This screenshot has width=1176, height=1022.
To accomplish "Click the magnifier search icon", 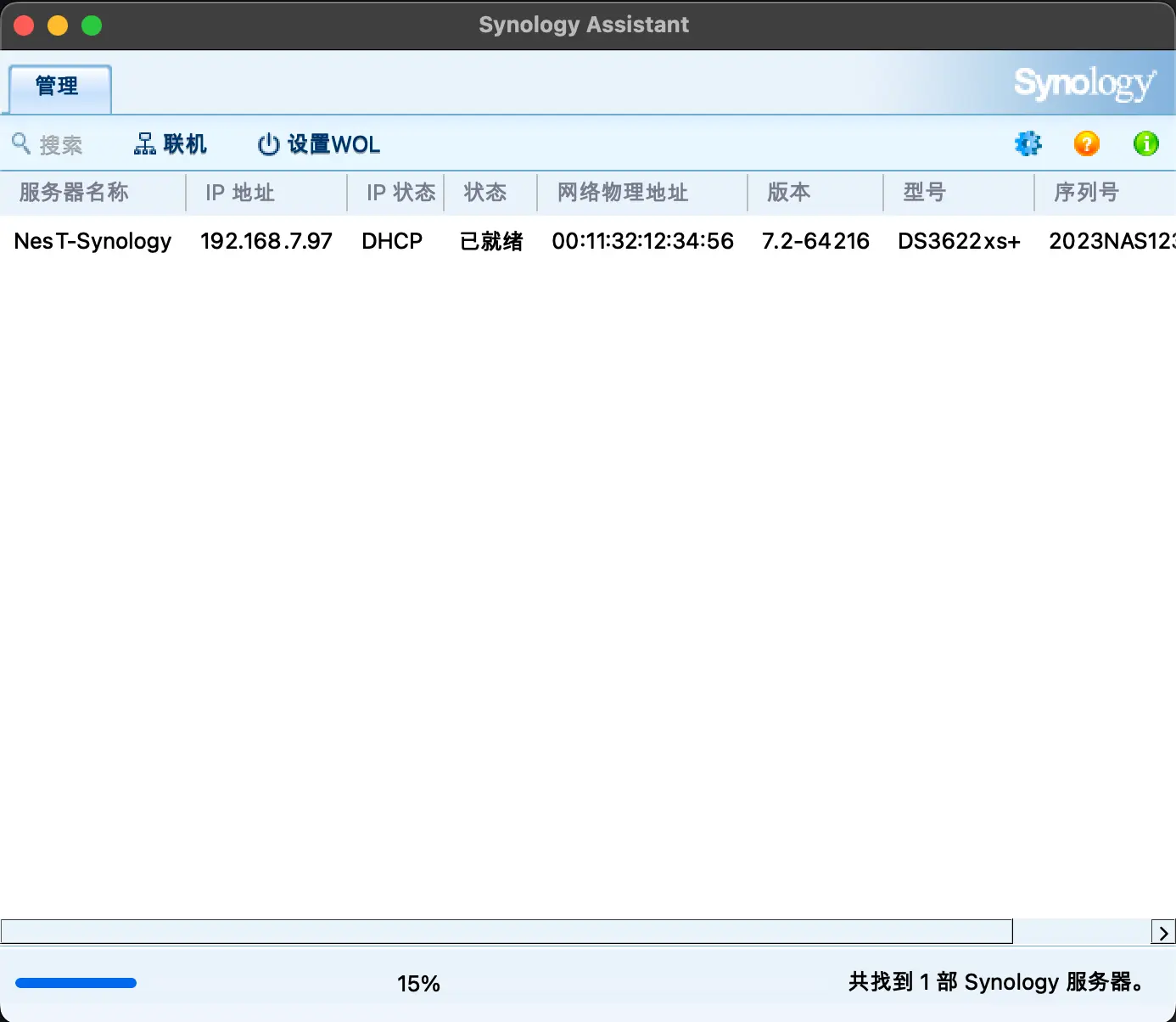I will click(21, 143).
